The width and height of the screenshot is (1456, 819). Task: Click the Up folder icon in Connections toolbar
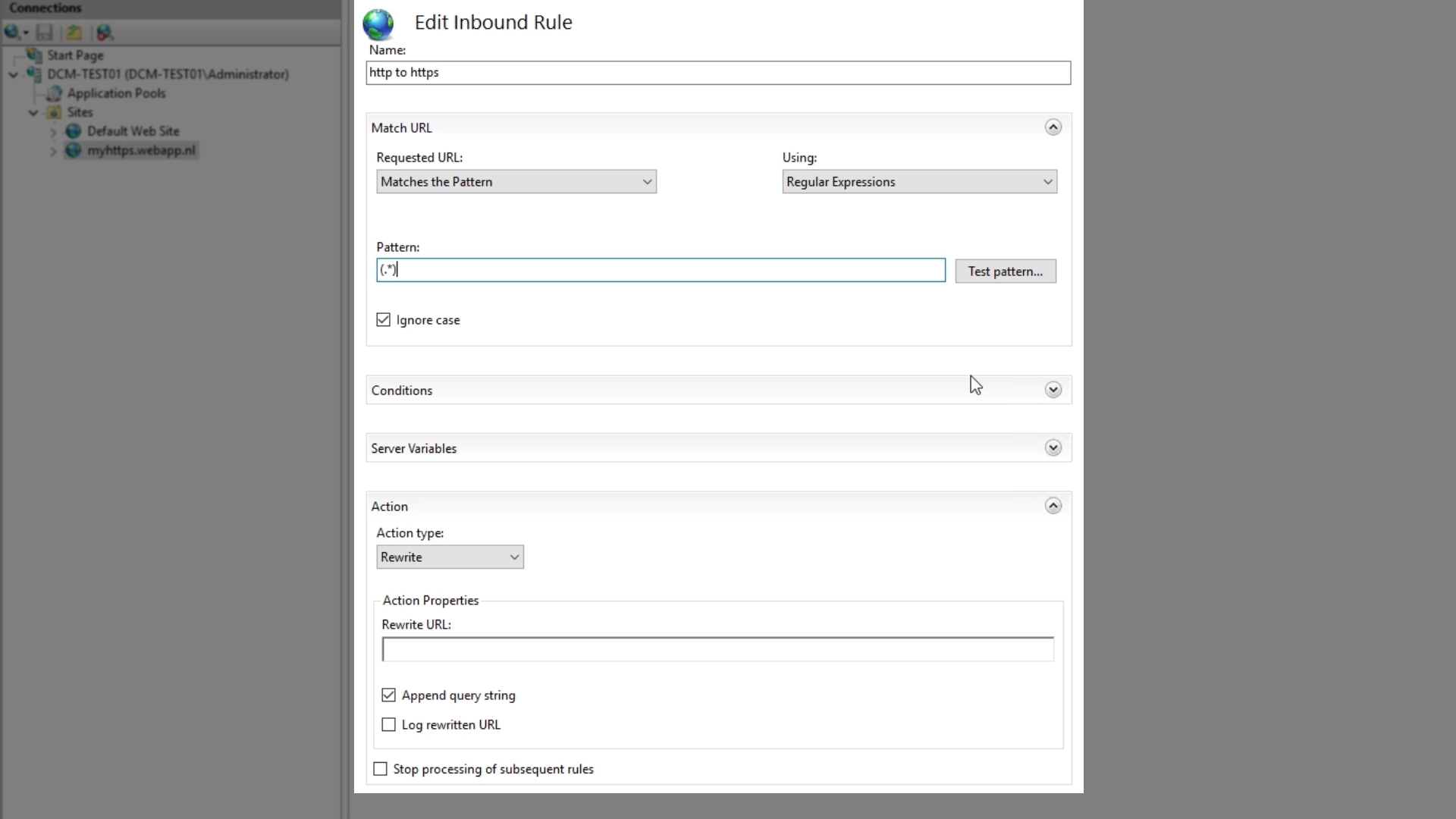pos(74,33)
